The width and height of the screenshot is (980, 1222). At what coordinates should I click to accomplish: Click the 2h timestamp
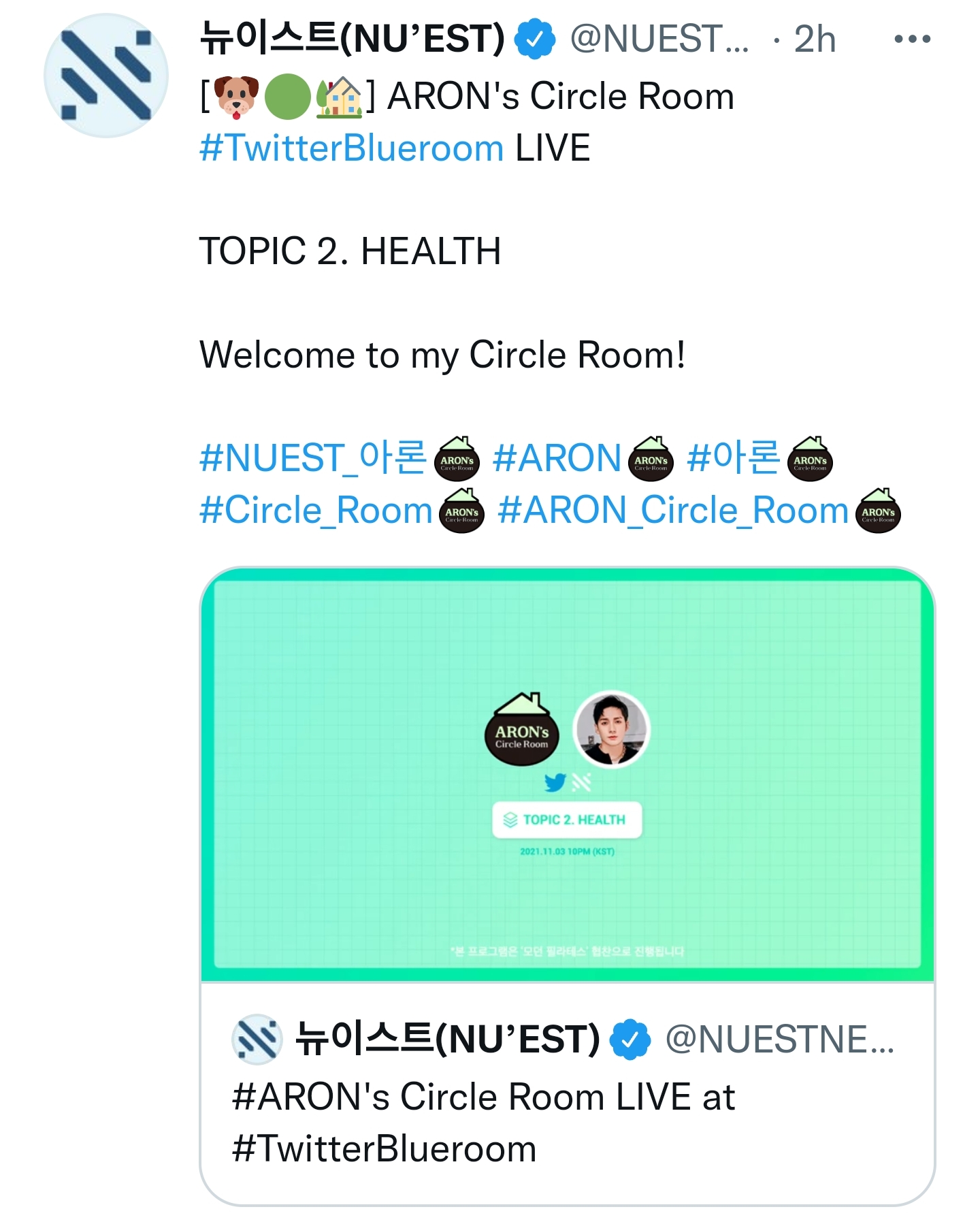pos(815,39)
